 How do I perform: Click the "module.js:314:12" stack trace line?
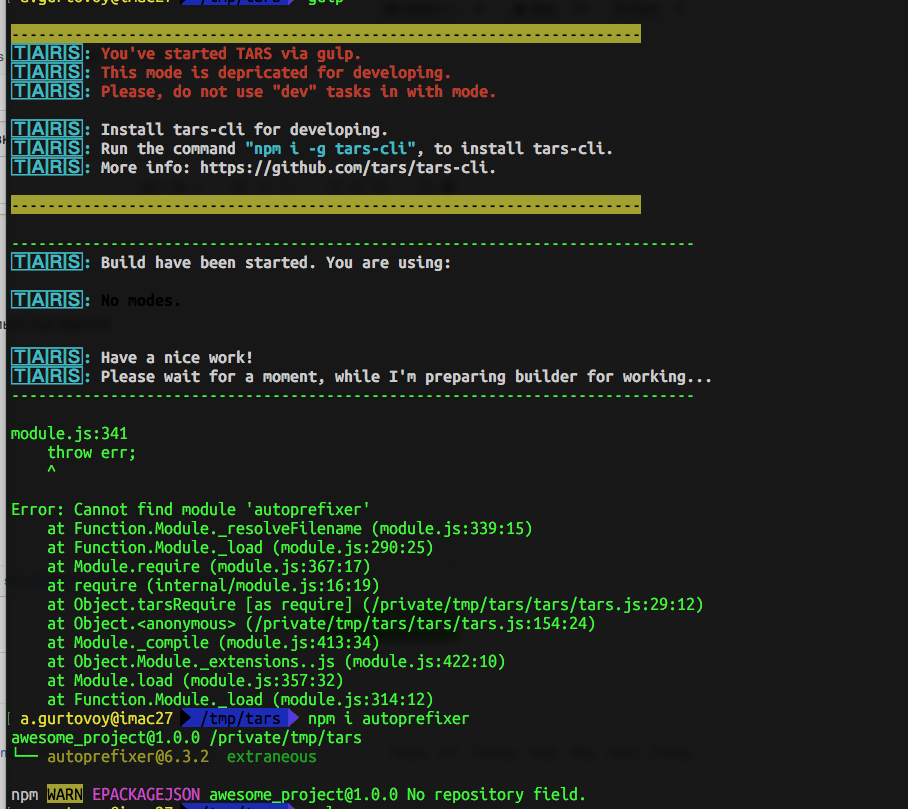[240, 700]
